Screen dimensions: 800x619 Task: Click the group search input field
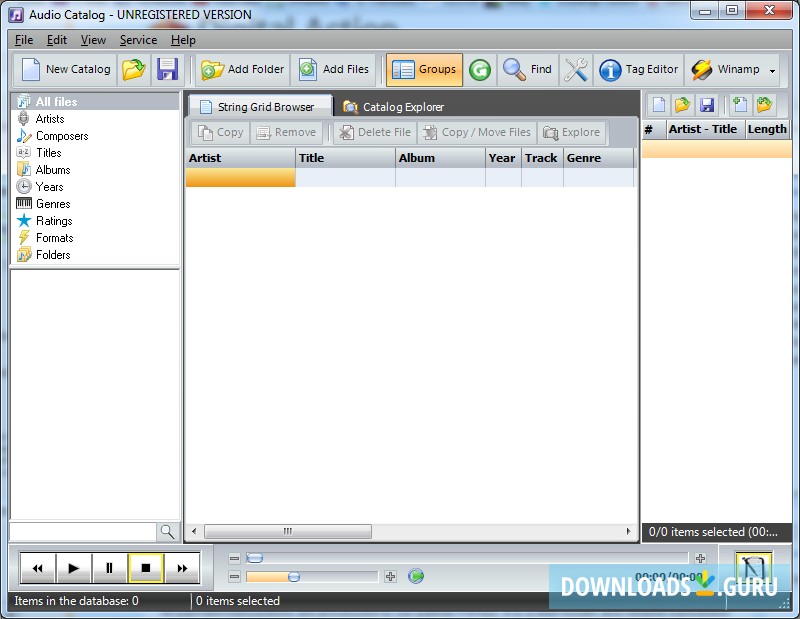click(x=83, y=532)
